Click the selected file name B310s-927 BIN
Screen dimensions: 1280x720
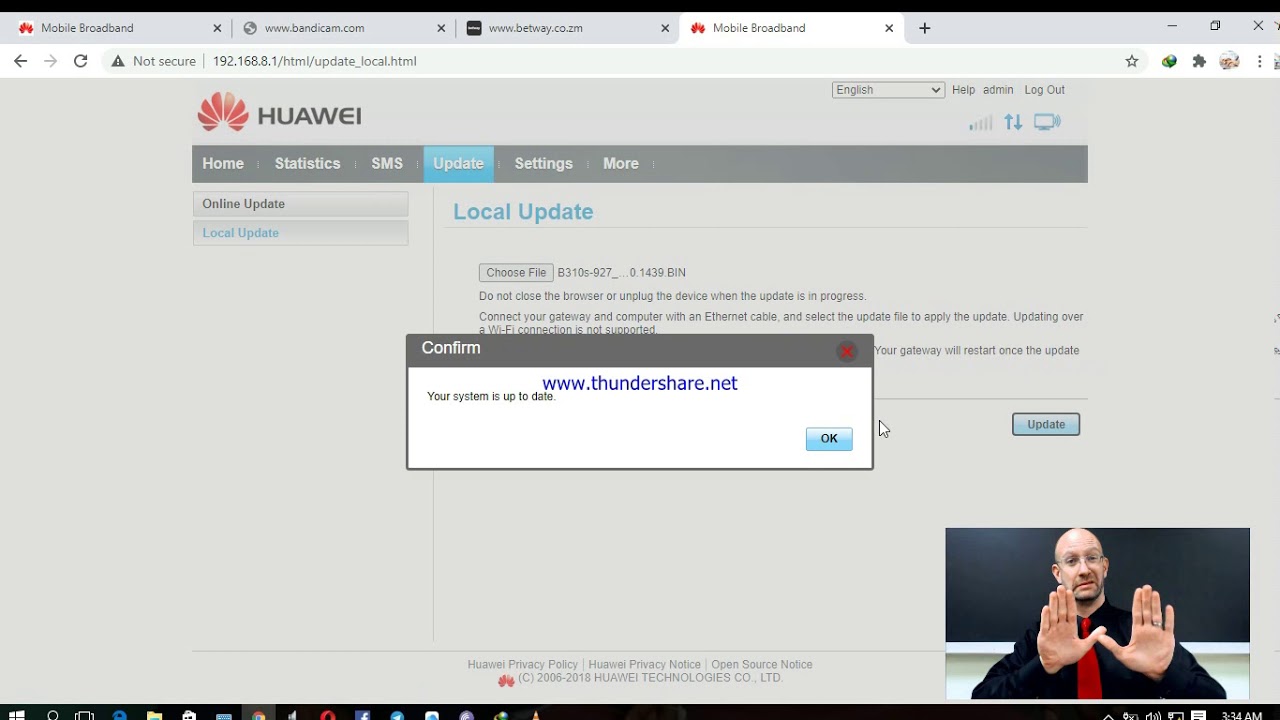[x=621, y=273]
